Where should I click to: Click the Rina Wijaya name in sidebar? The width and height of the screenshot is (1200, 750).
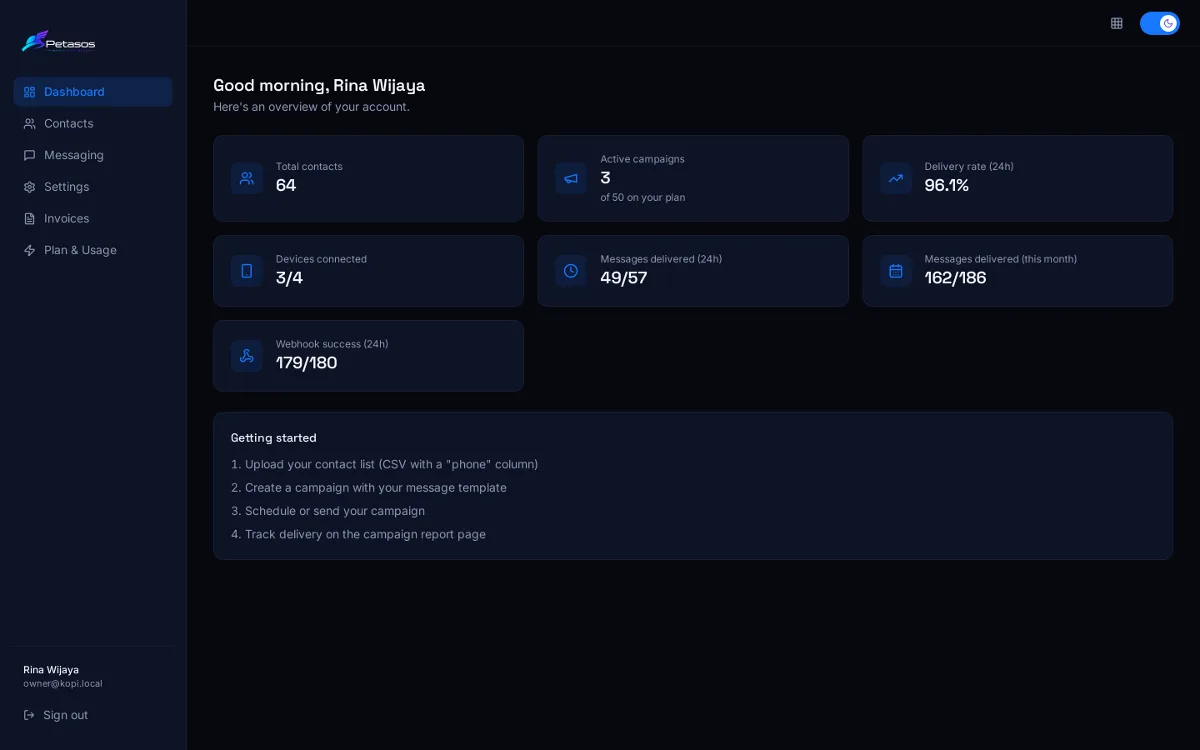[x=51, y=670]
